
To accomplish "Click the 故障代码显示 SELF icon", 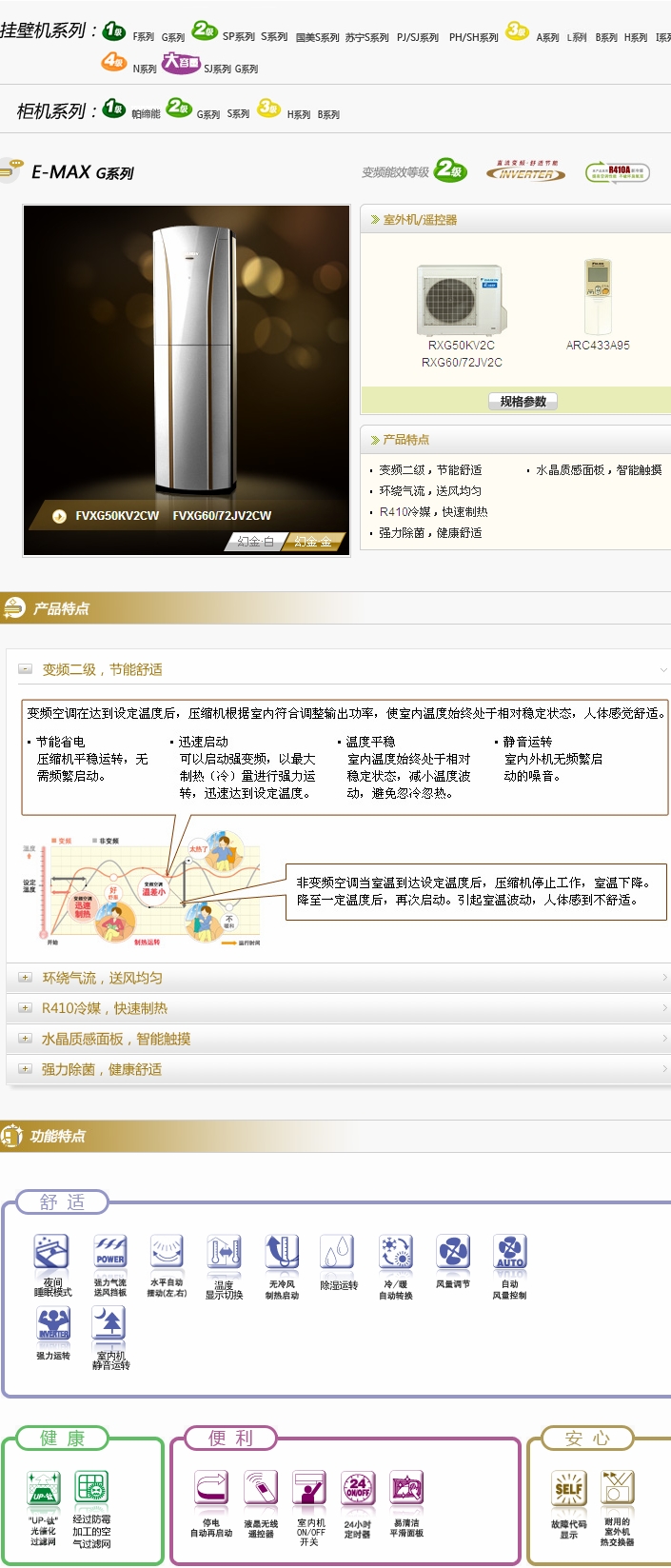I will (568, 1488).
